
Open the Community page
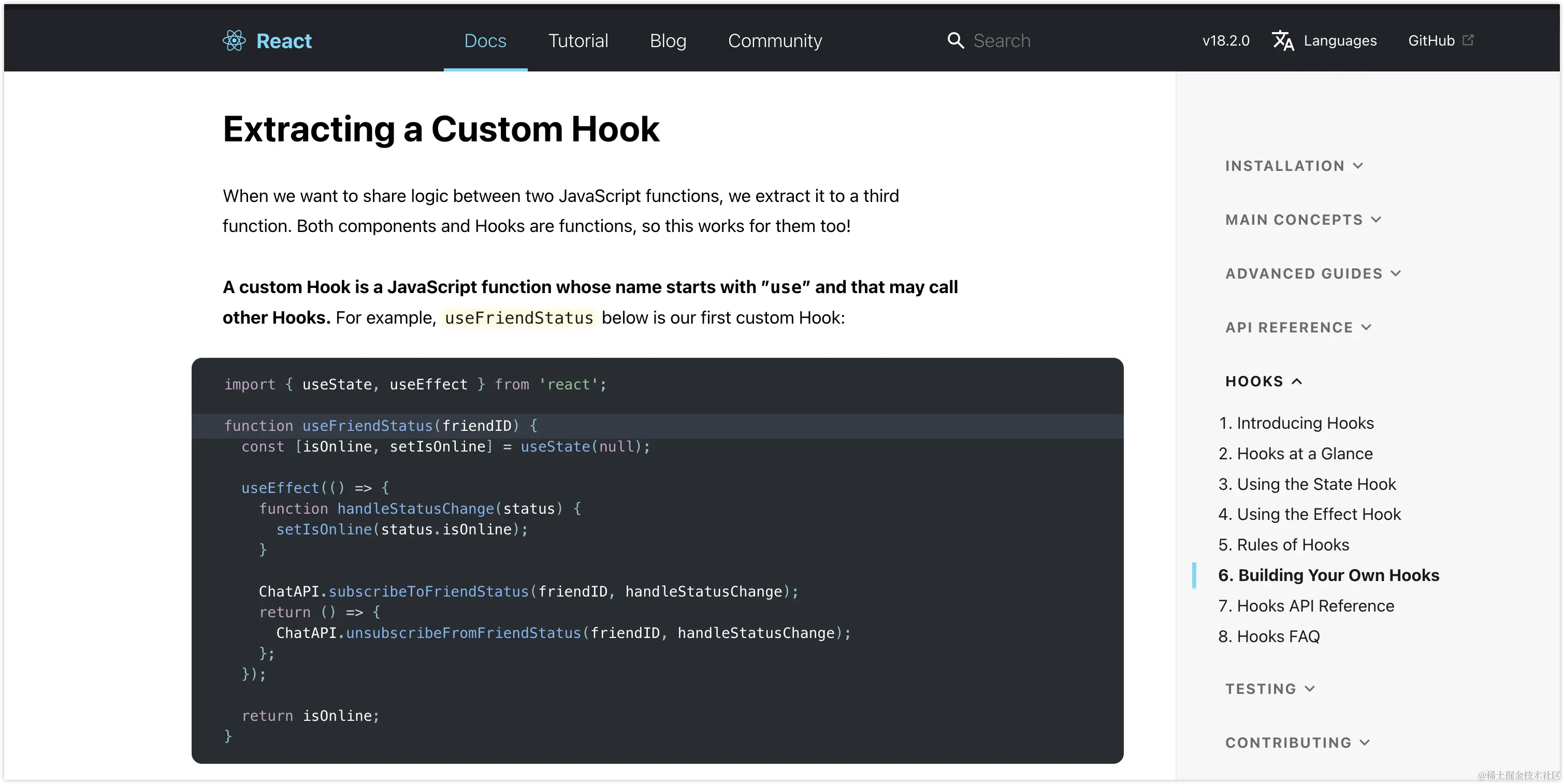tap(775, 41)
